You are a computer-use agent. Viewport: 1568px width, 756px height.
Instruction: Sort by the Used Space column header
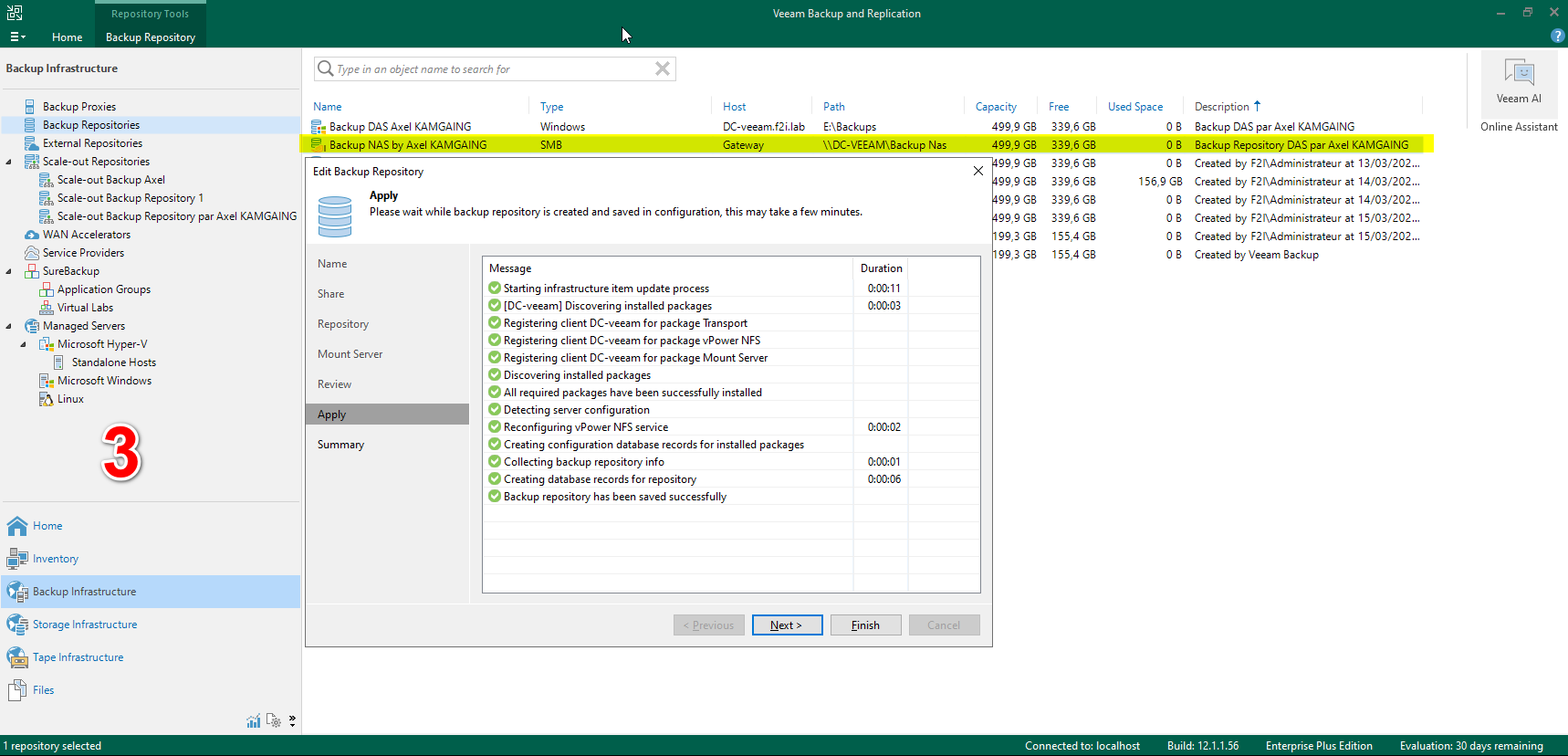tap(1135, 107)
